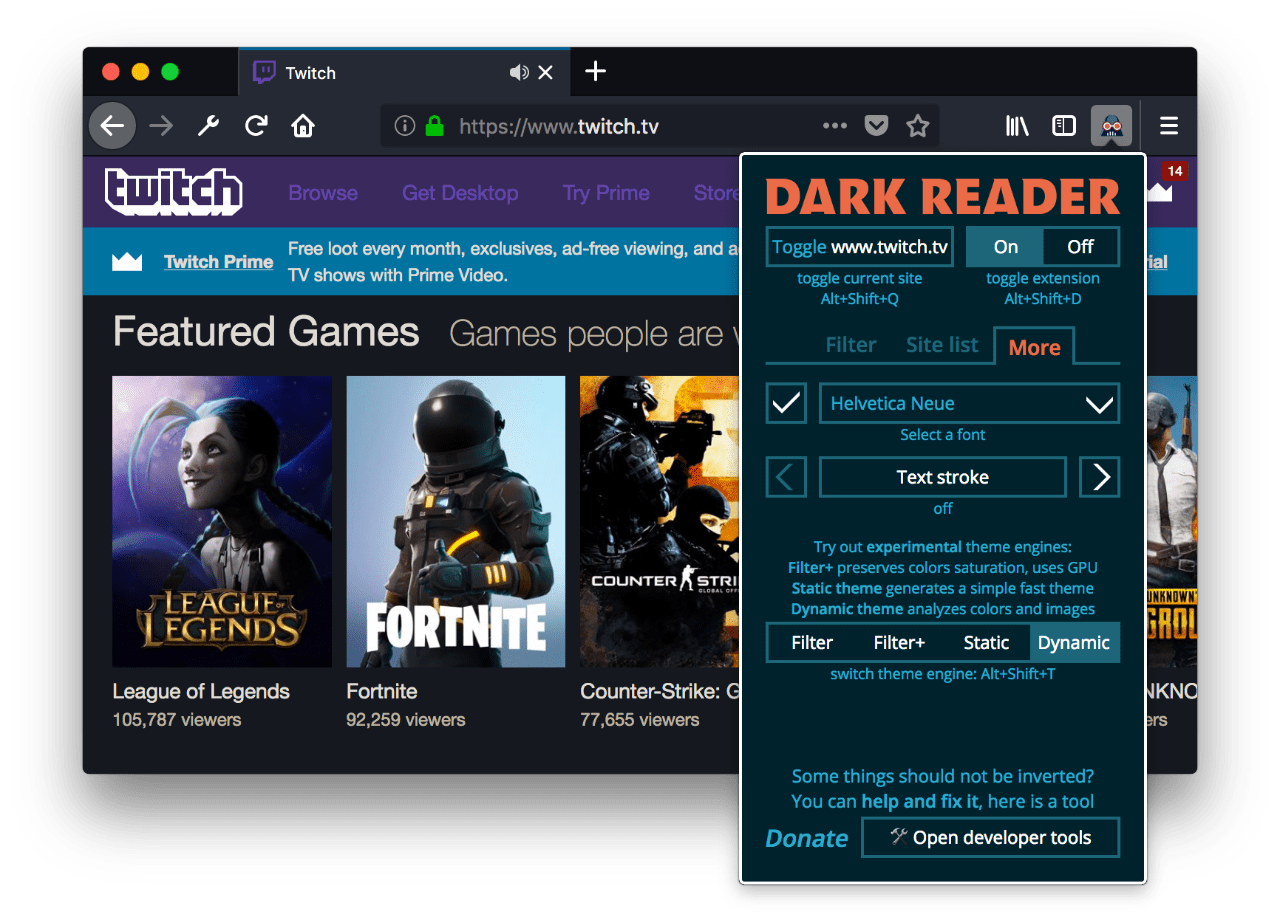The width and height of the screenshot is (1280, 917).
Task: Turn the Dark Reader extension On
Action: (x=1006, y=247)
